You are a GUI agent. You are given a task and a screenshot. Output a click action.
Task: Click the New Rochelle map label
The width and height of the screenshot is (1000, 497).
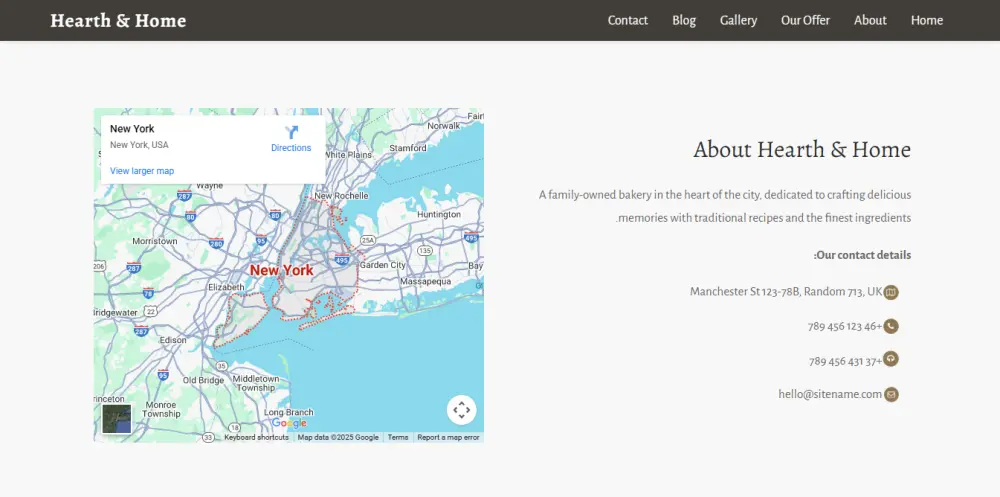[341, 196]
